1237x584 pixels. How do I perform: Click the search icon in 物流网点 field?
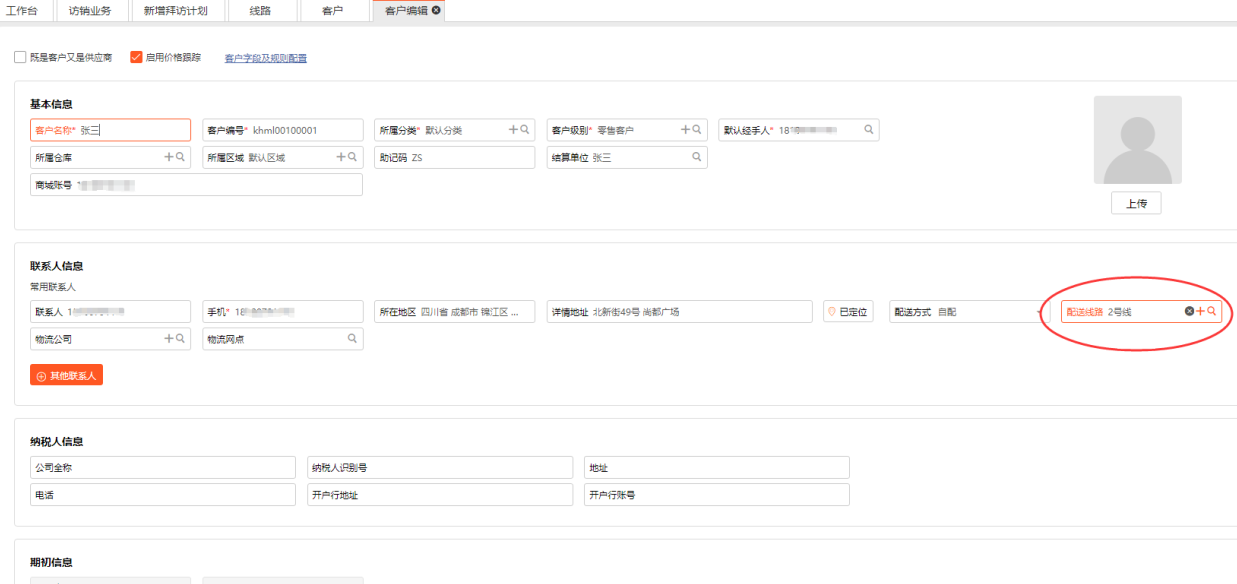point(352,339)
